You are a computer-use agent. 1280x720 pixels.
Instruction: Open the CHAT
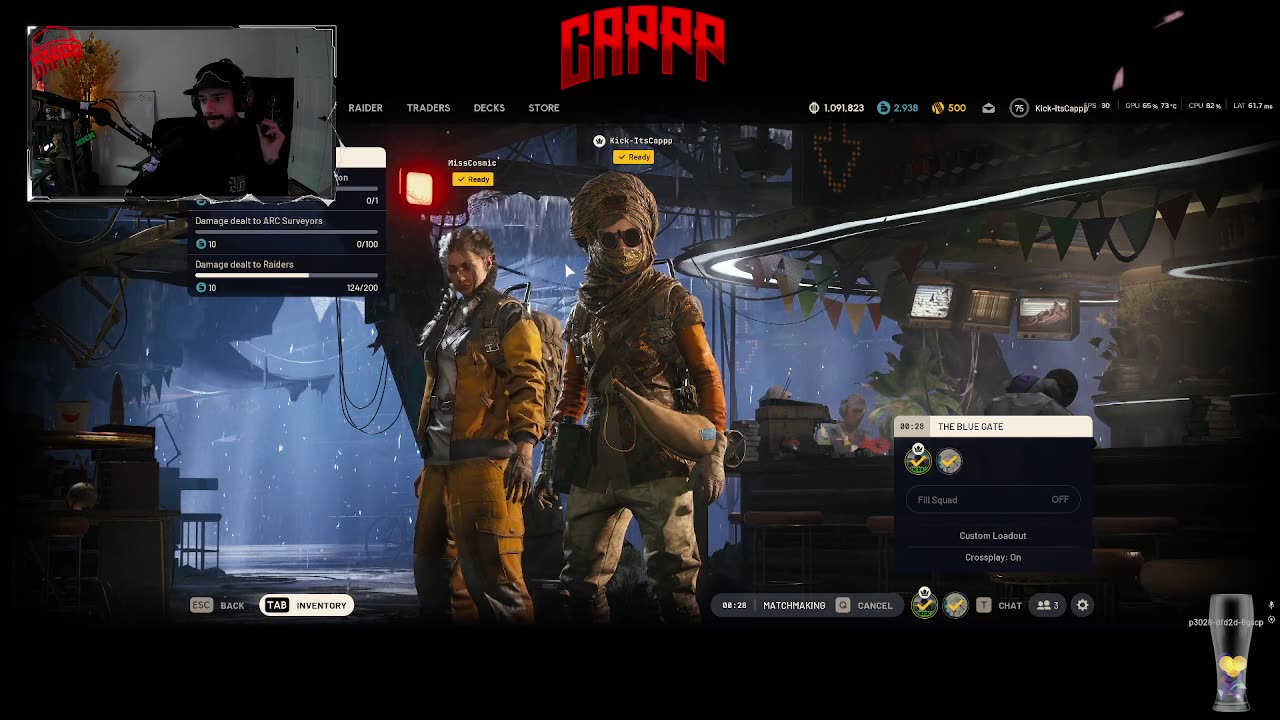[1010, 606]
